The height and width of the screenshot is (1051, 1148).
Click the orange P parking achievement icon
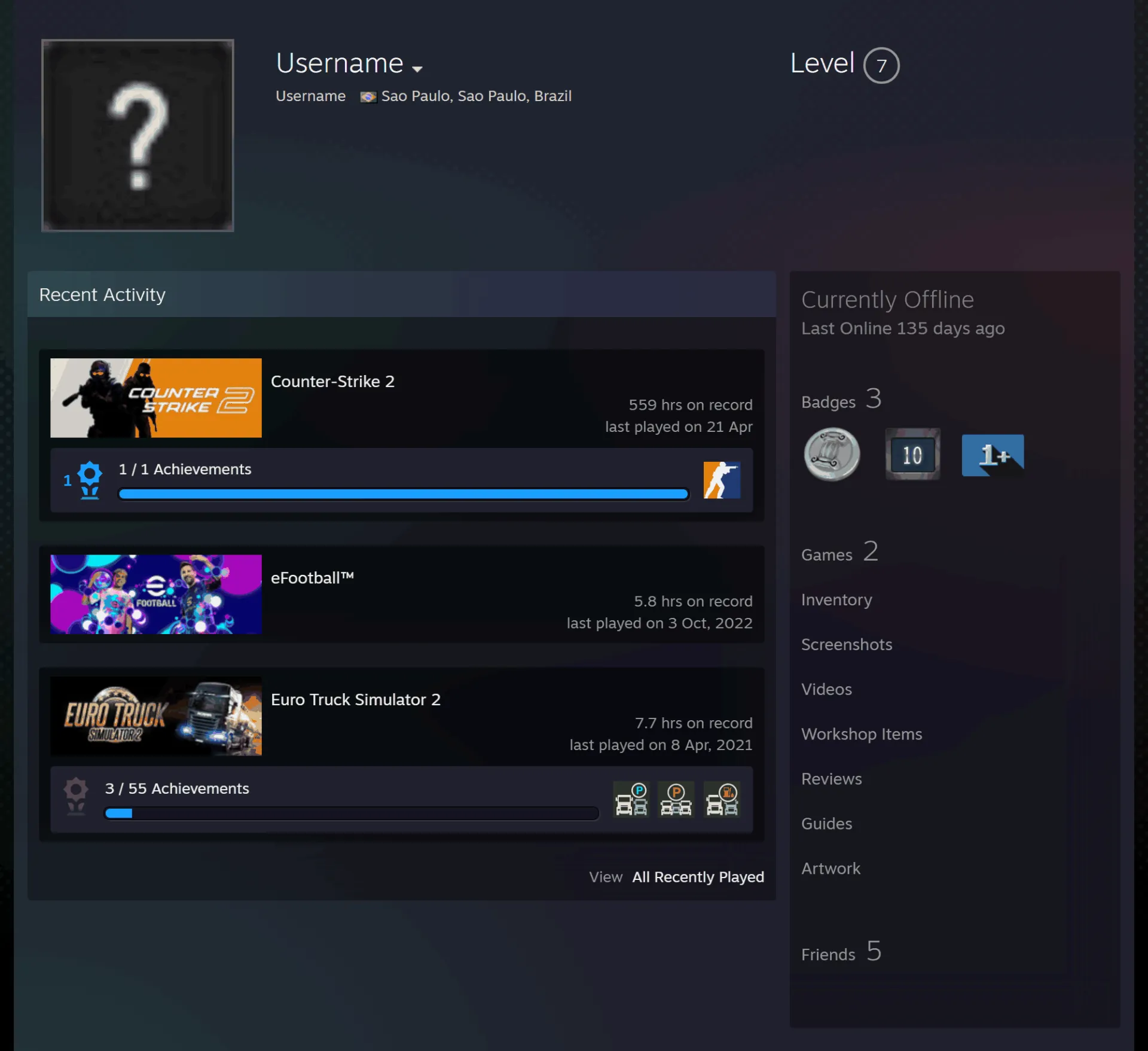(x=676, y=799)
